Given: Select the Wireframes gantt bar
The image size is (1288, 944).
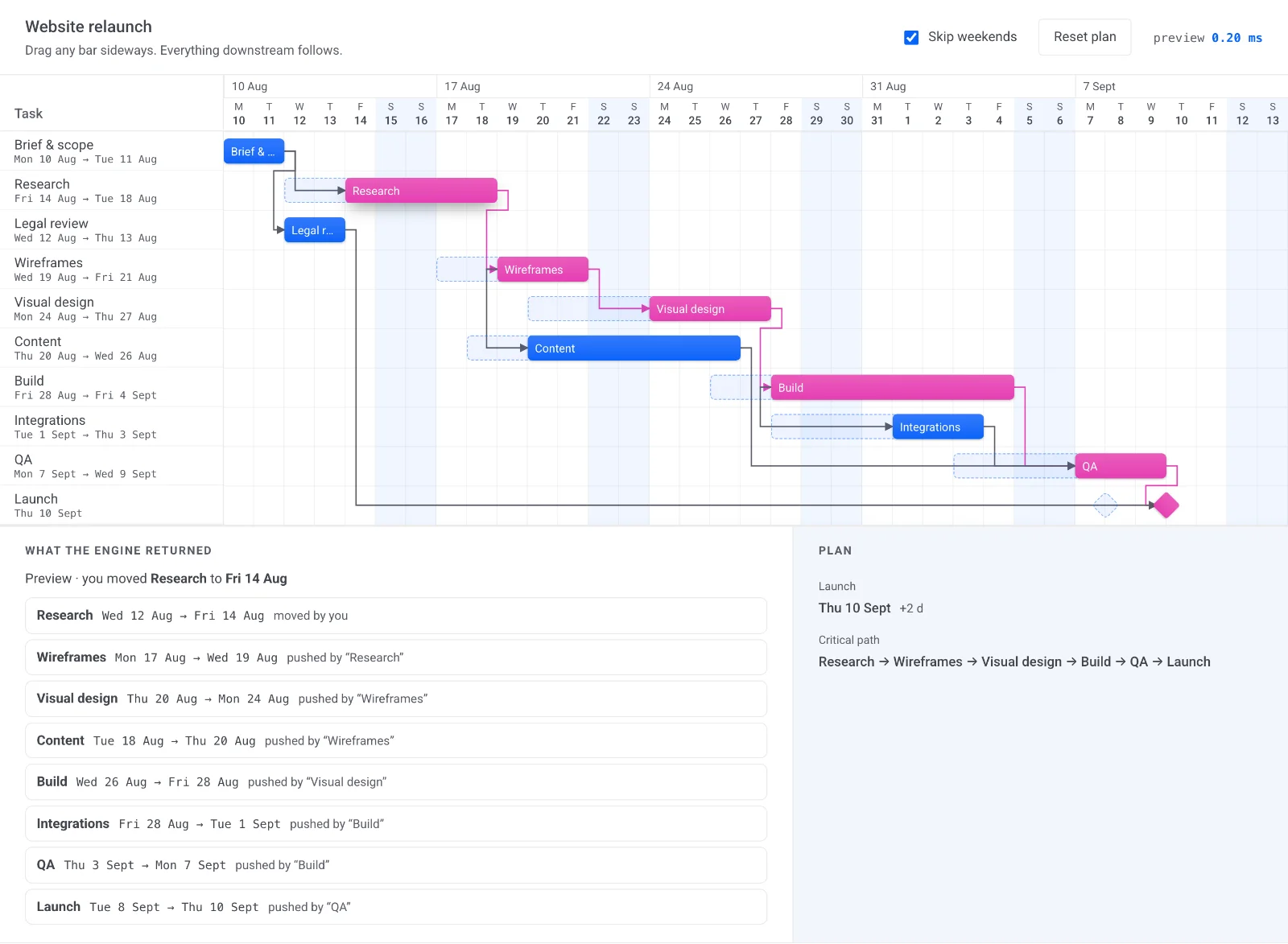Looking at the screenshot, I should pyautogui.click(x=543, y=270).
